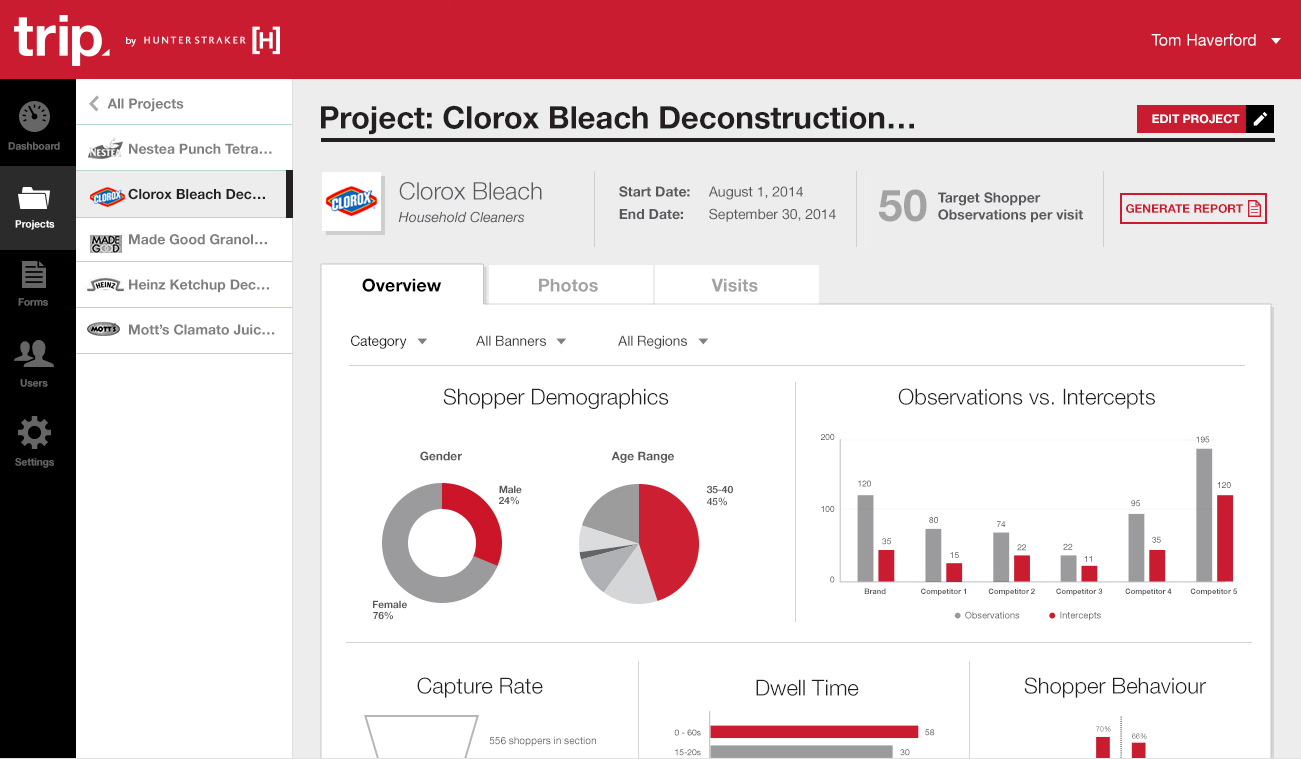Switch to the Visits tab

coord(735,285)
